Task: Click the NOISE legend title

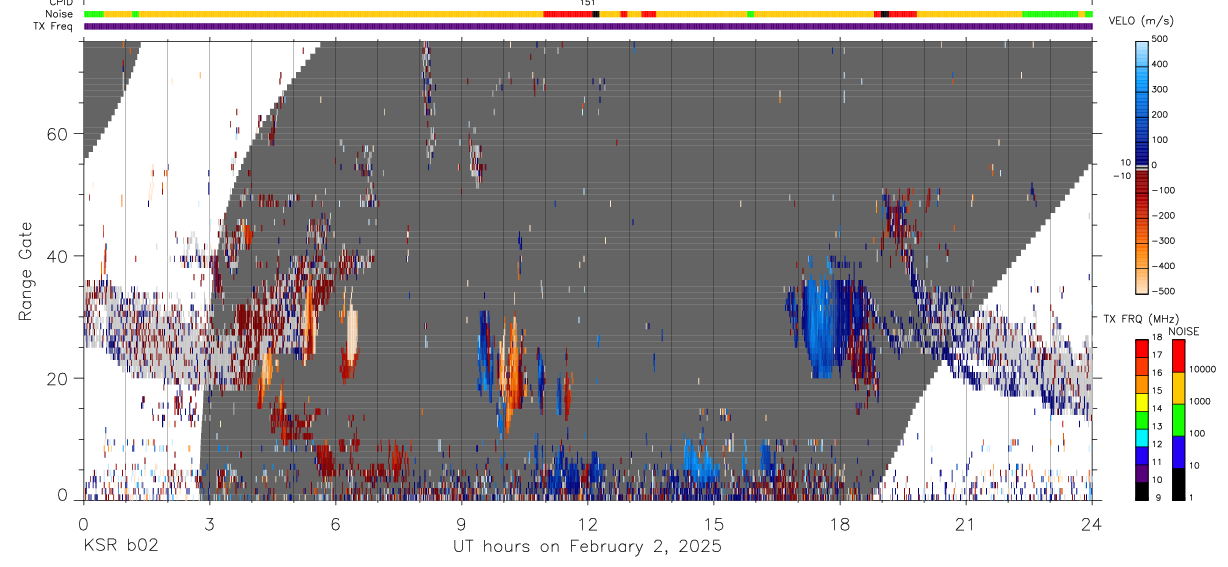Action: 1183,331
